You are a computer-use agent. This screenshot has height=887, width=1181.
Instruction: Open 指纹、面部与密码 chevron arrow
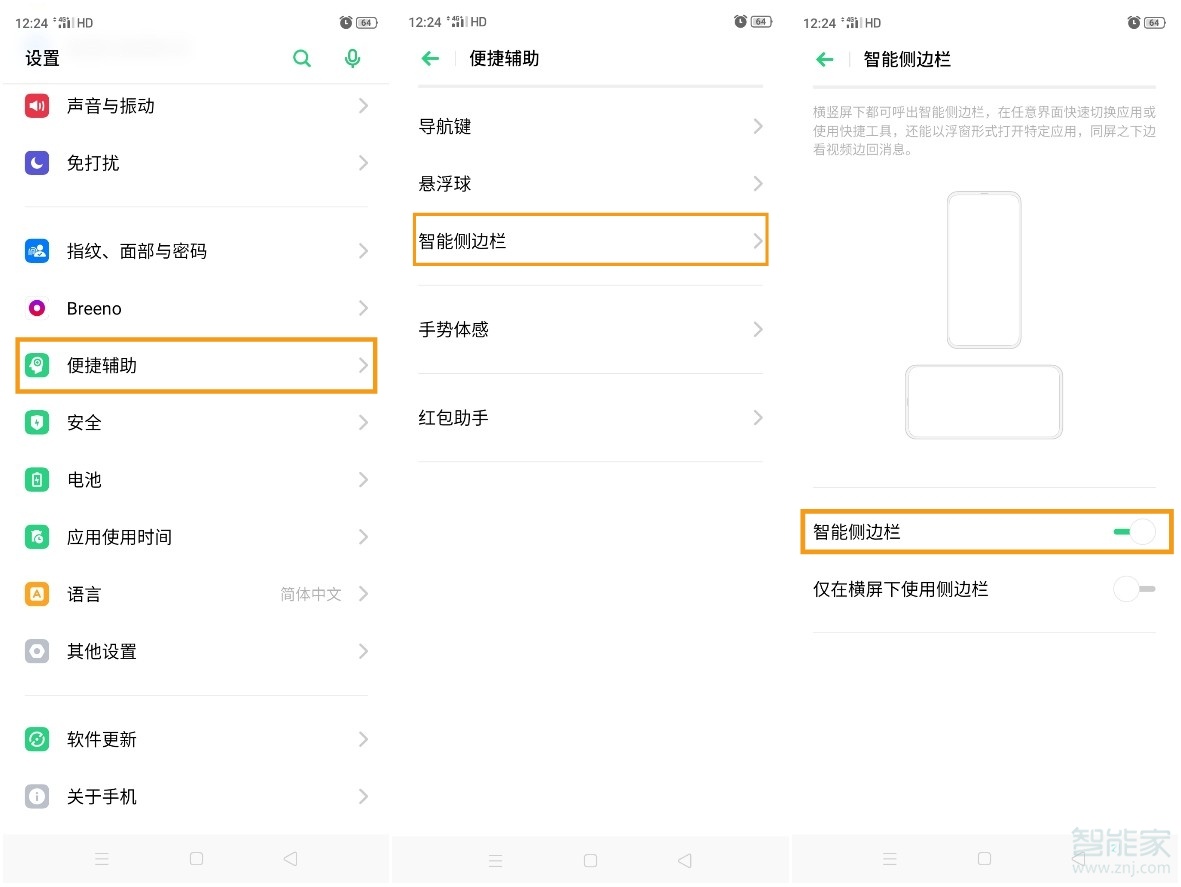(x=363, y=251)
